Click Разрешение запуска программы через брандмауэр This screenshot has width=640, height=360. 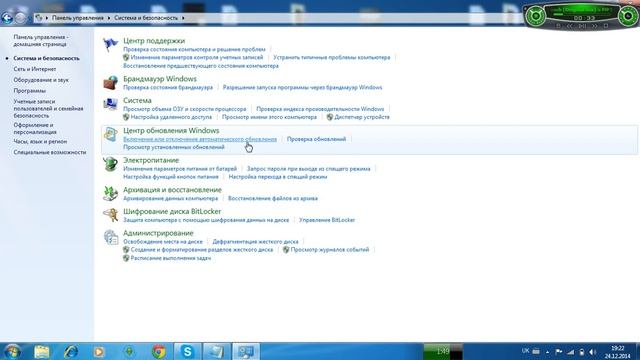pyautogui.click(x=302, y=87)
